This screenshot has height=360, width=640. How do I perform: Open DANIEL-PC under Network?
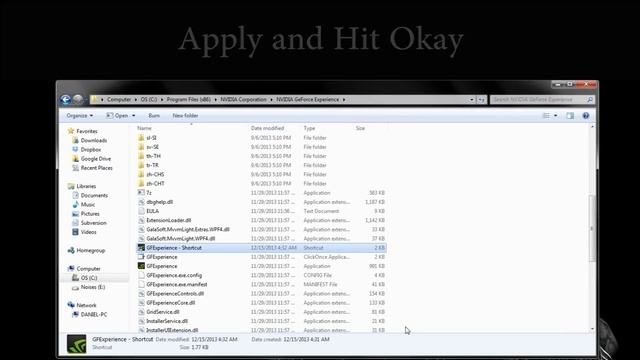pyautogui.click(x=93, y=315)
